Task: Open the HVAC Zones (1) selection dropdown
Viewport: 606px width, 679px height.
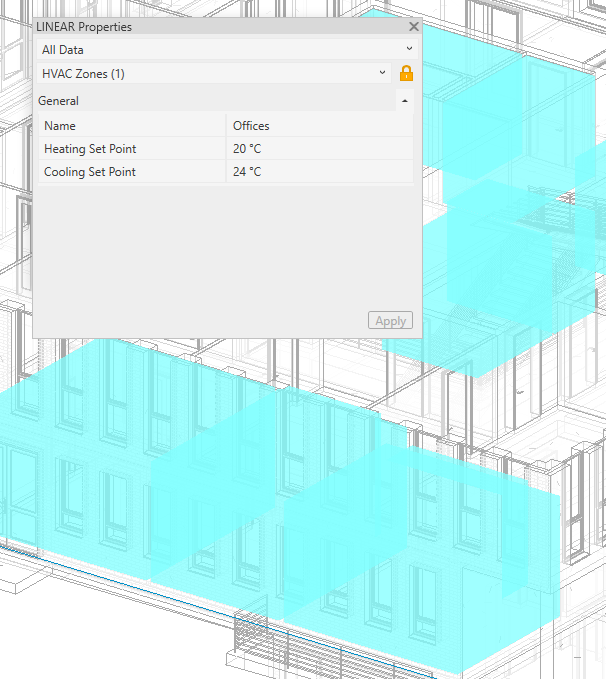Action: pyautogui.click(x=214, y=74)
